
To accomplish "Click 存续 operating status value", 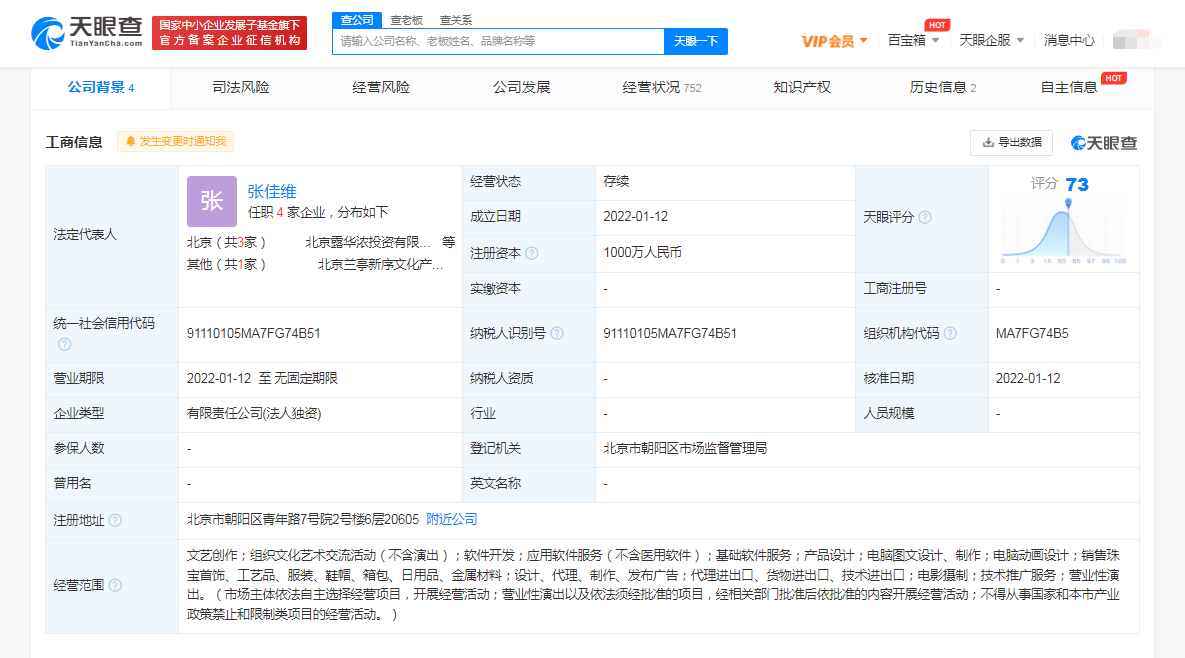I will pyautogui.click(x=616, y=181).
